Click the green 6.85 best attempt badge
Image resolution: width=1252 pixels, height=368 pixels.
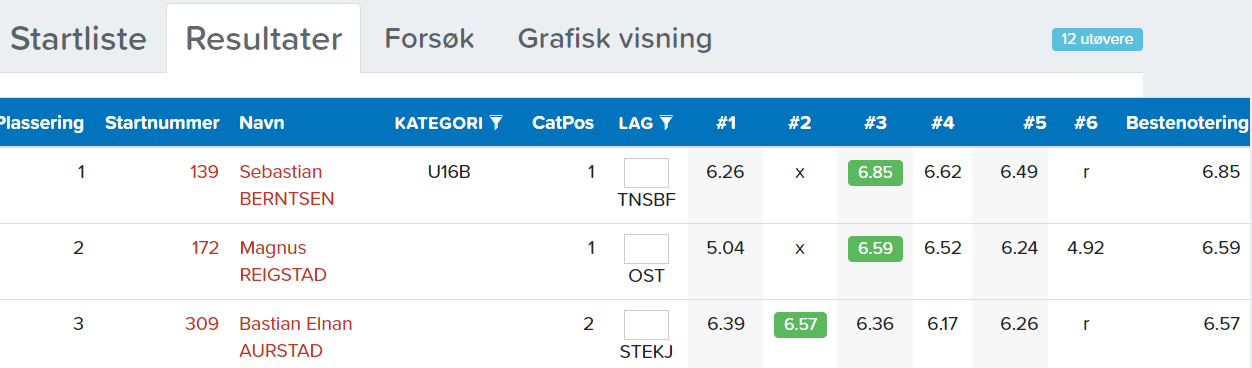click(x=875, y=172)
